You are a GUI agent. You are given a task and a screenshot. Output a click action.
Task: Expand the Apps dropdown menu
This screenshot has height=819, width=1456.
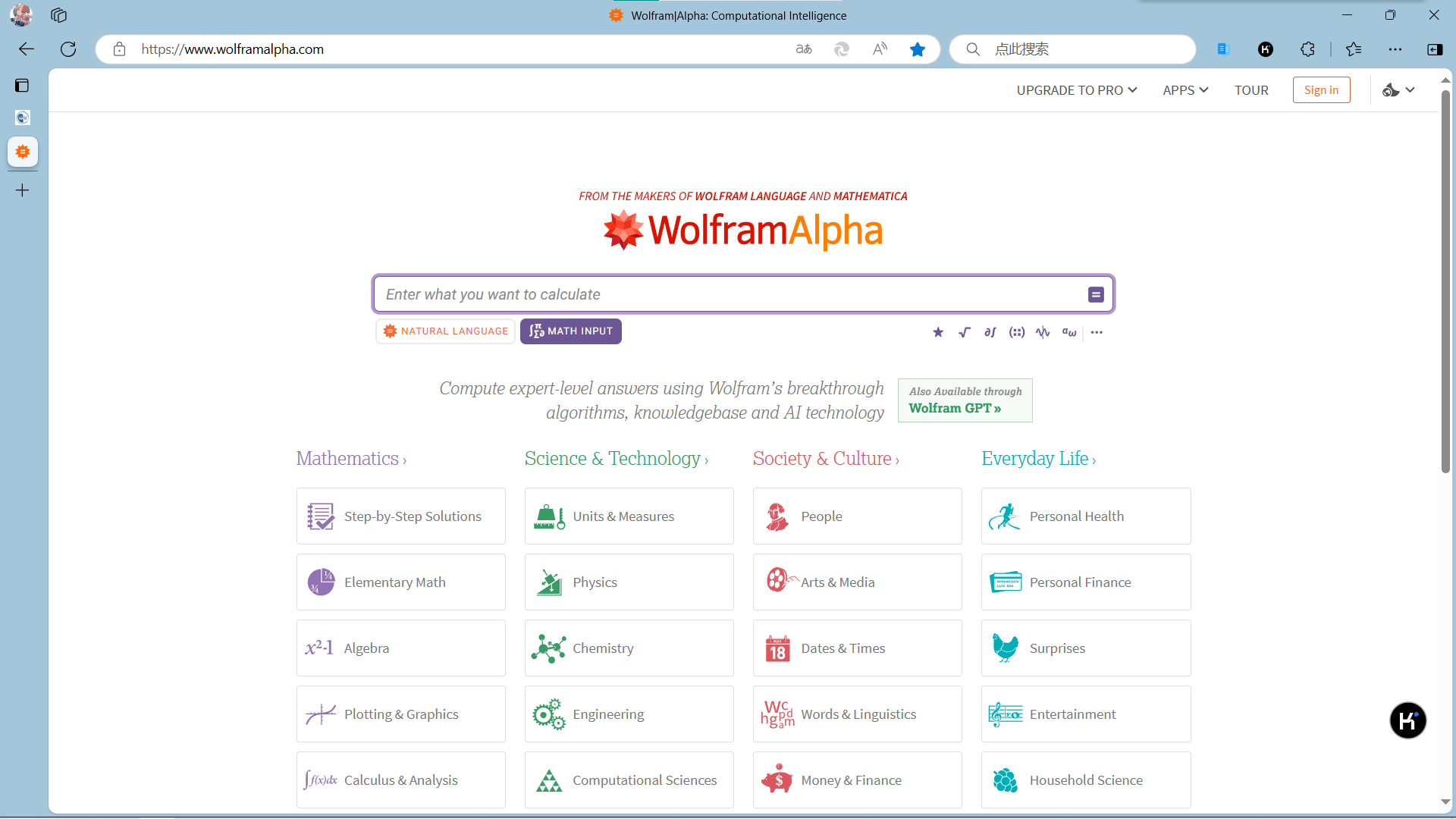tap(1185, 90)
